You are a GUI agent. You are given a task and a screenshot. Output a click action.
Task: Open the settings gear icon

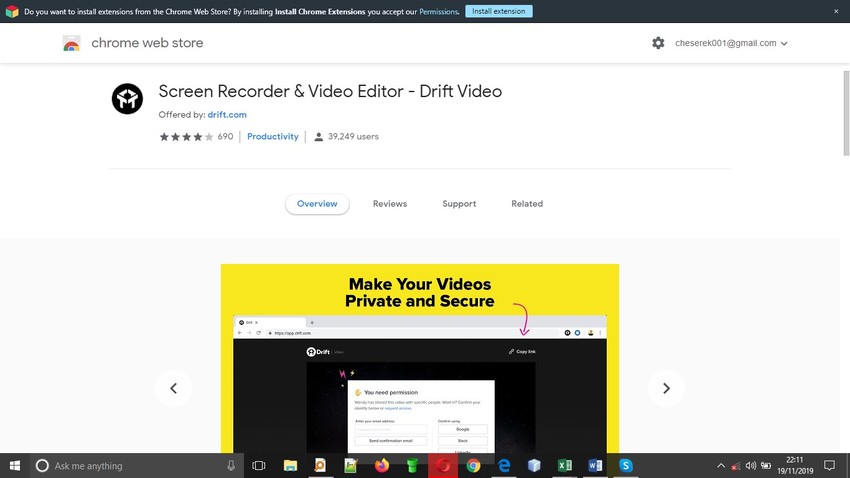pos(658,43)
